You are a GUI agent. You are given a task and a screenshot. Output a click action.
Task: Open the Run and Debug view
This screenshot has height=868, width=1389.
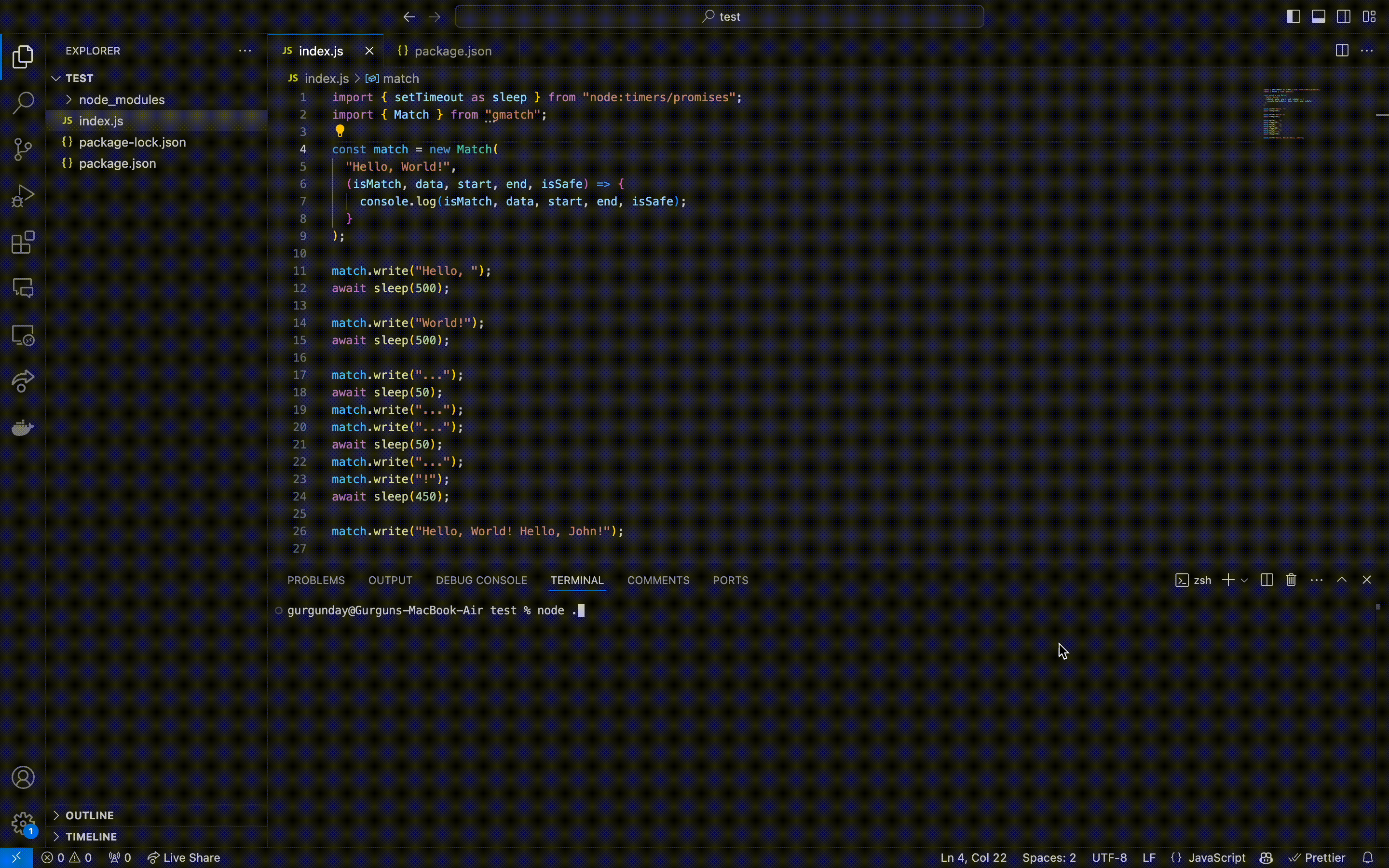(x=23, y=196)
